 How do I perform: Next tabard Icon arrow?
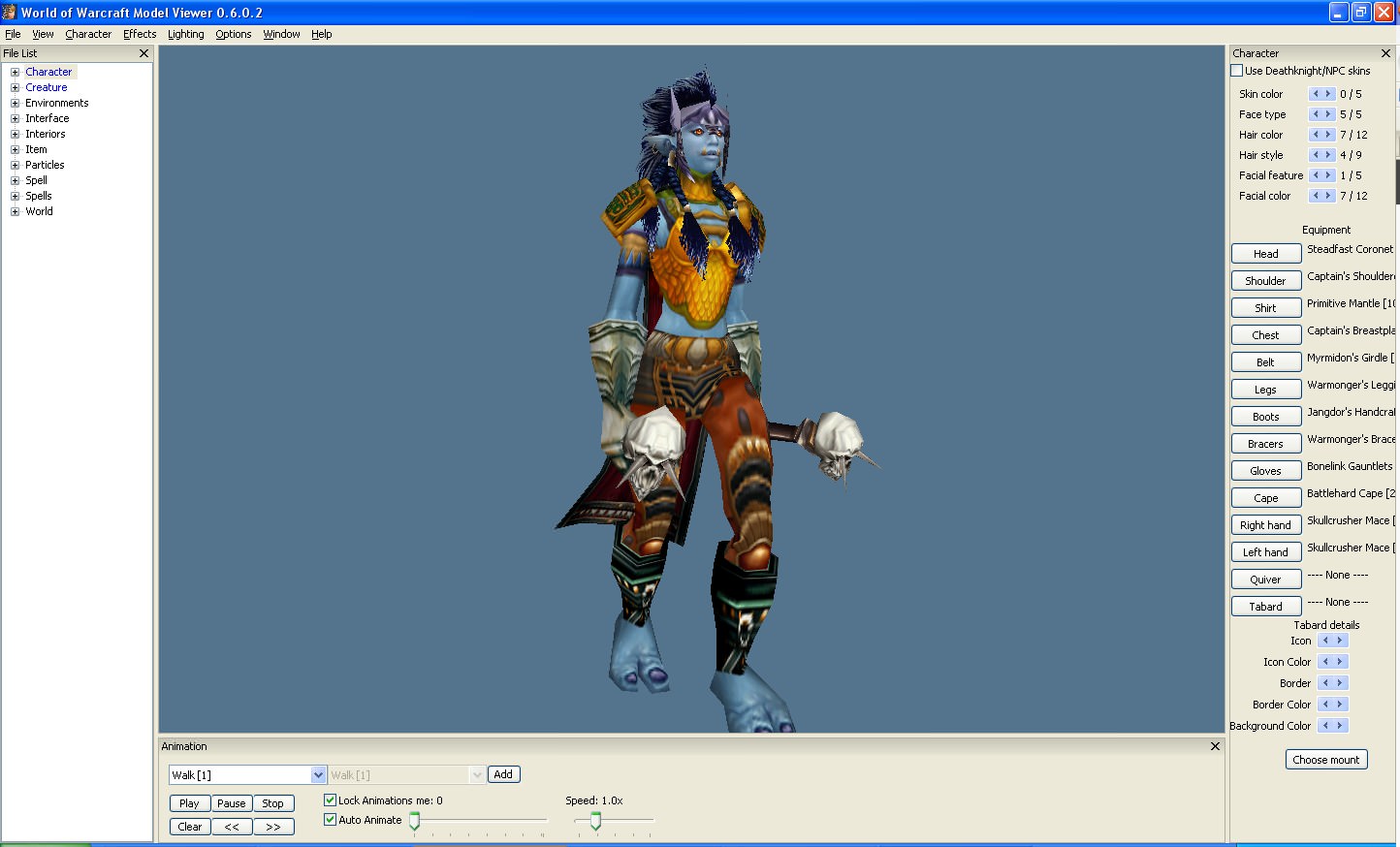click(1340, 641)
